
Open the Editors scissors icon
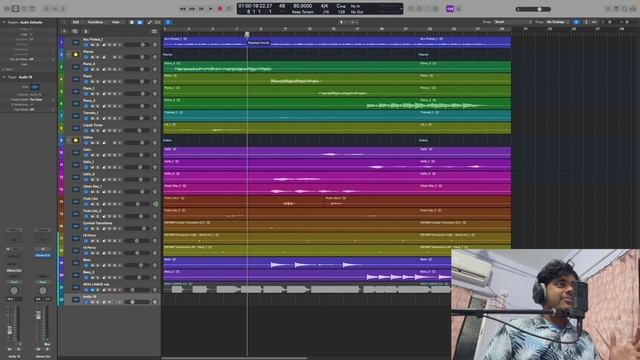pos(63,9)
